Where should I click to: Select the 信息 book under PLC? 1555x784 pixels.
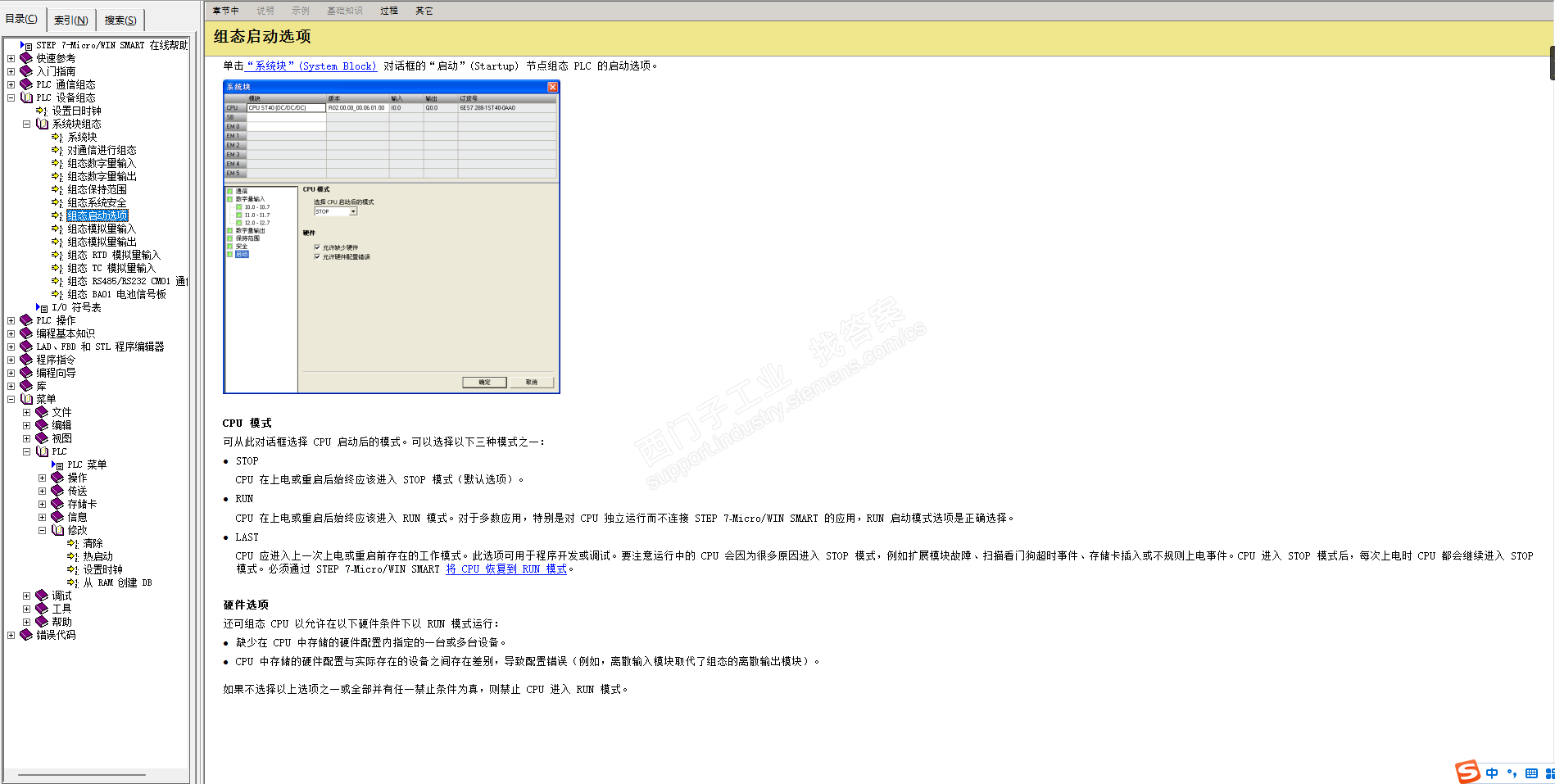point(77,517)
